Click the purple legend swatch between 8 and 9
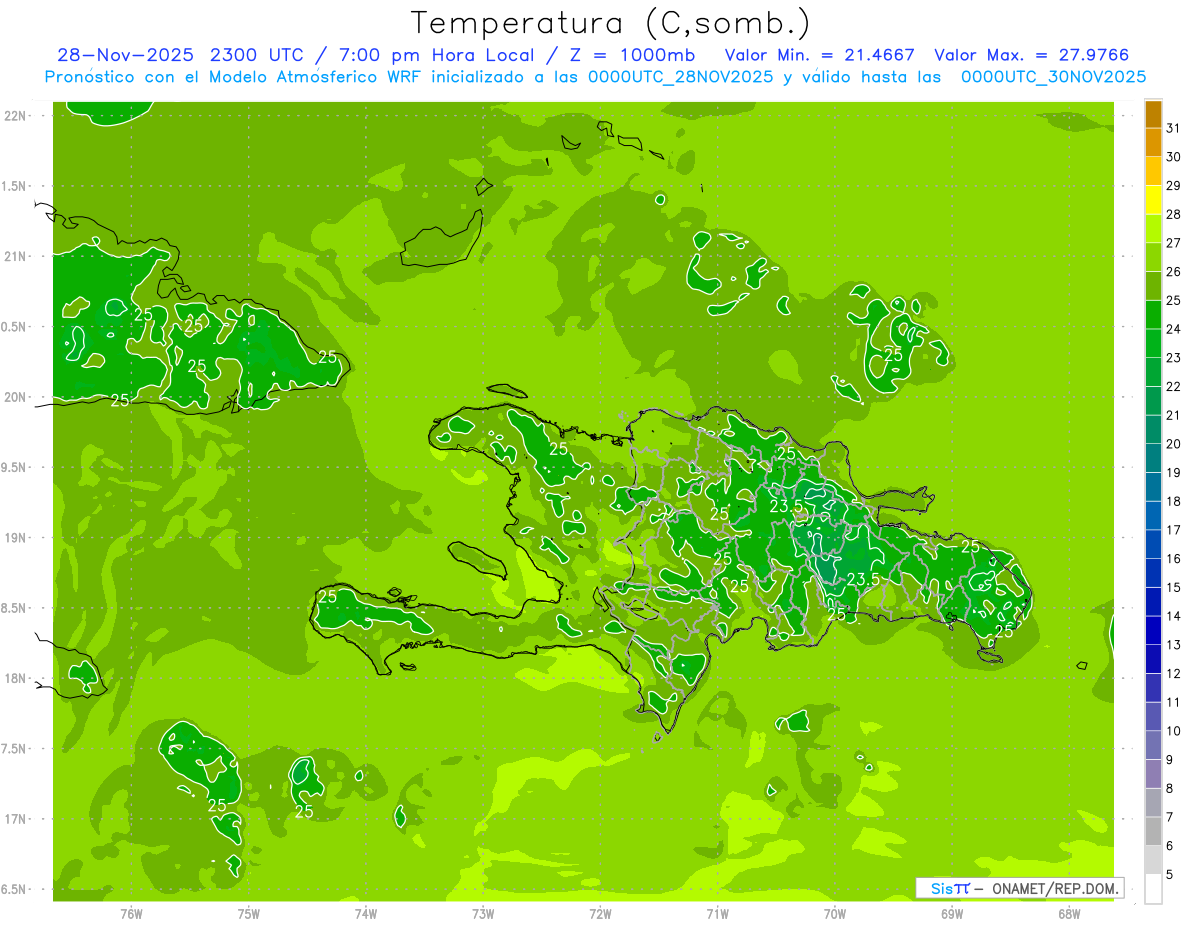 point(1153,774)
